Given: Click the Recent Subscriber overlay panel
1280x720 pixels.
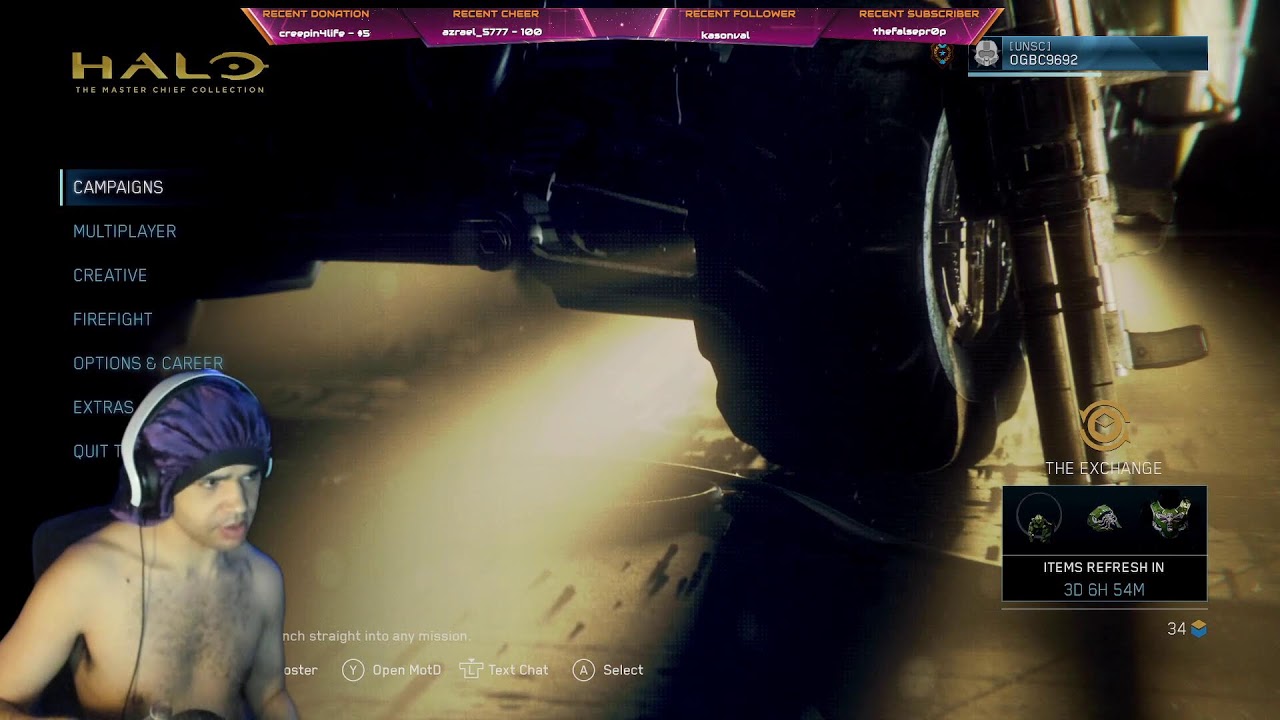Looking at the screenshot, I should [x=919, y=24].
